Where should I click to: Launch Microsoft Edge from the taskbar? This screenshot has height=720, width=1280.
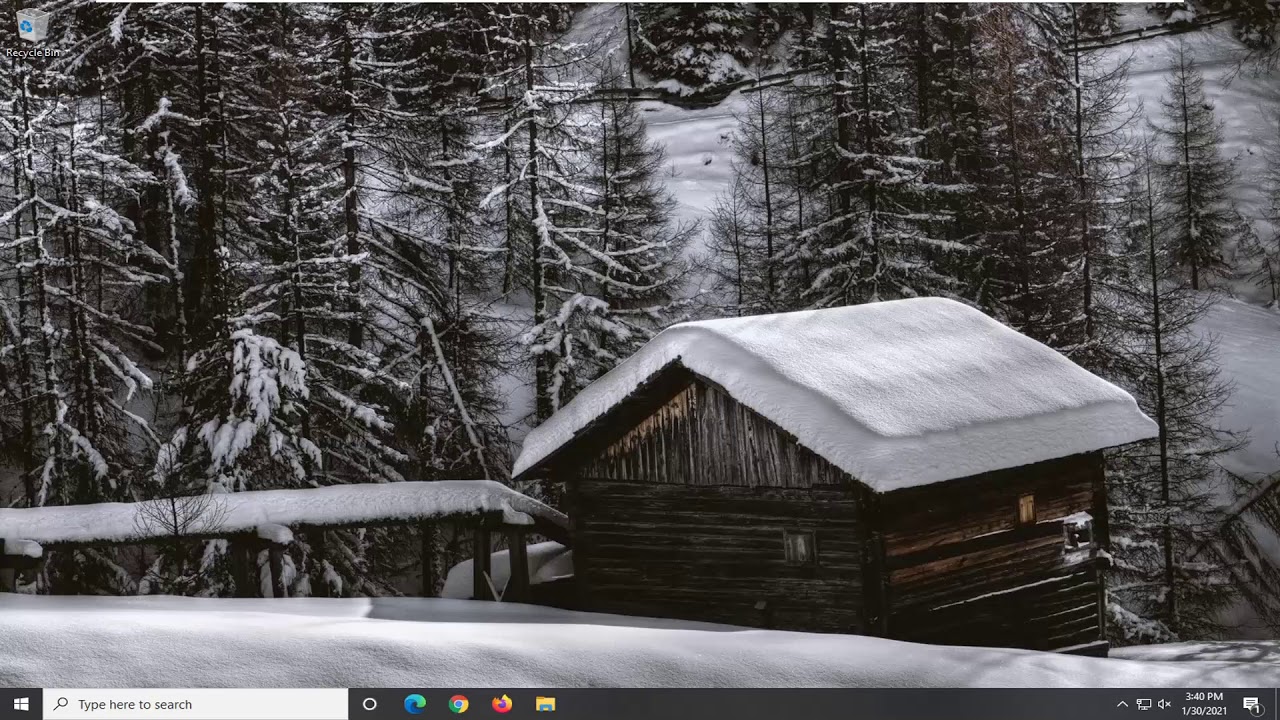tap(414, 704)
